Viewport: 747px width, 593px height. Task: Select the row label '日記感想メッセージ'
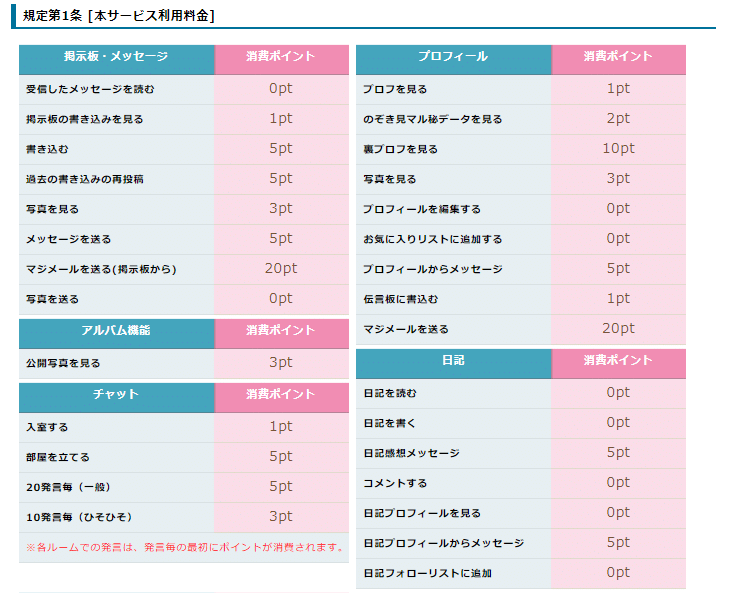pyautogui.click(x=412, y=453)
